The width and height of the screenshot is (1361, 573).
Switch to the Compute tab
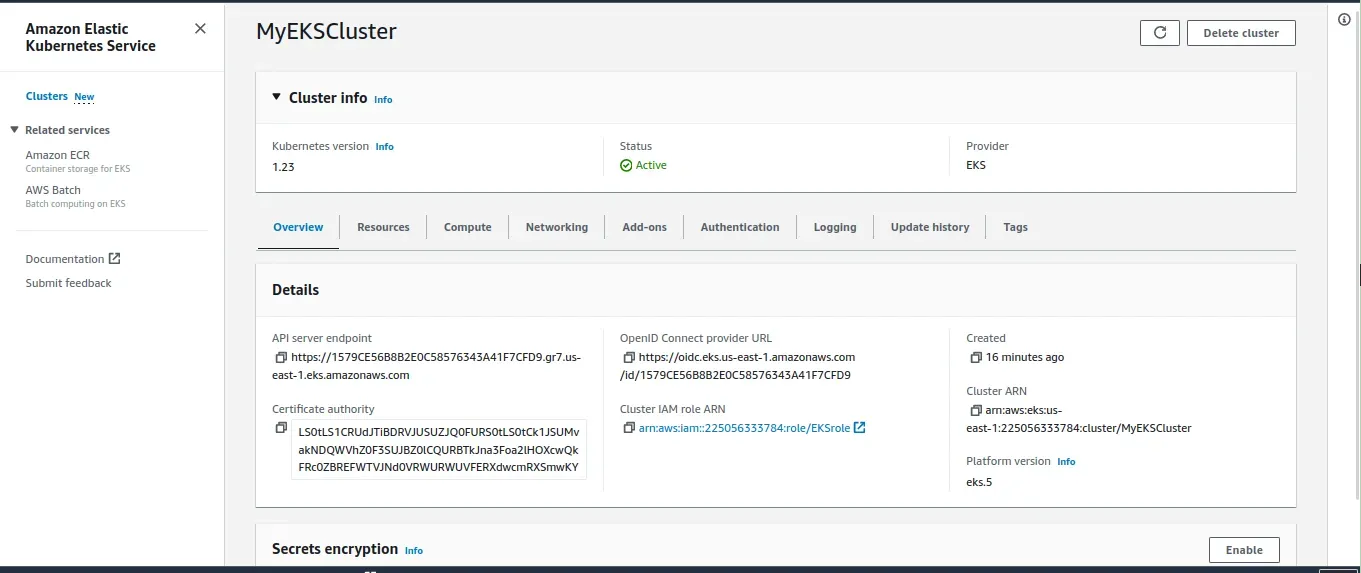[x=467, y=227]
